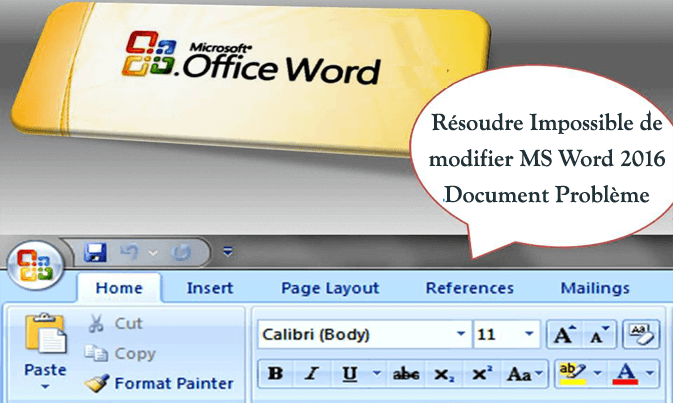
Task: Click the Shrink Font icon
Action: [599, 334]
